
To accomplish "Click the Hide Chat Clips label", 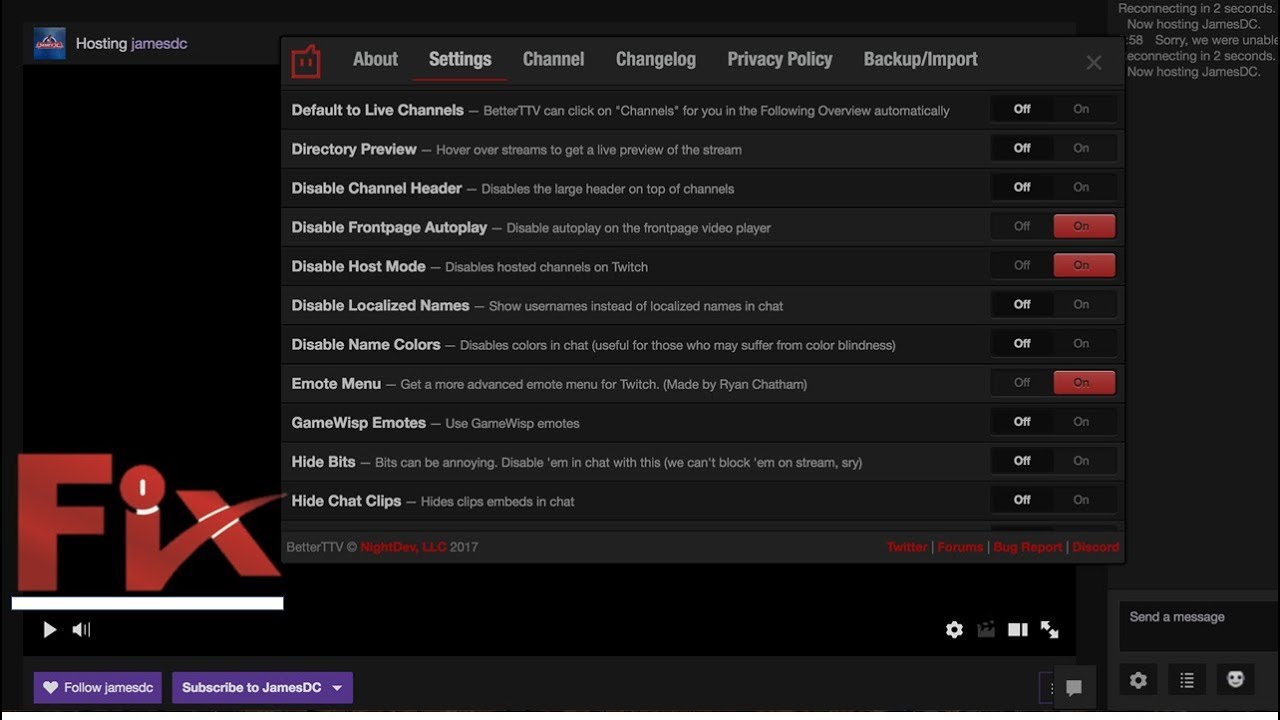I will coord(346,501).
